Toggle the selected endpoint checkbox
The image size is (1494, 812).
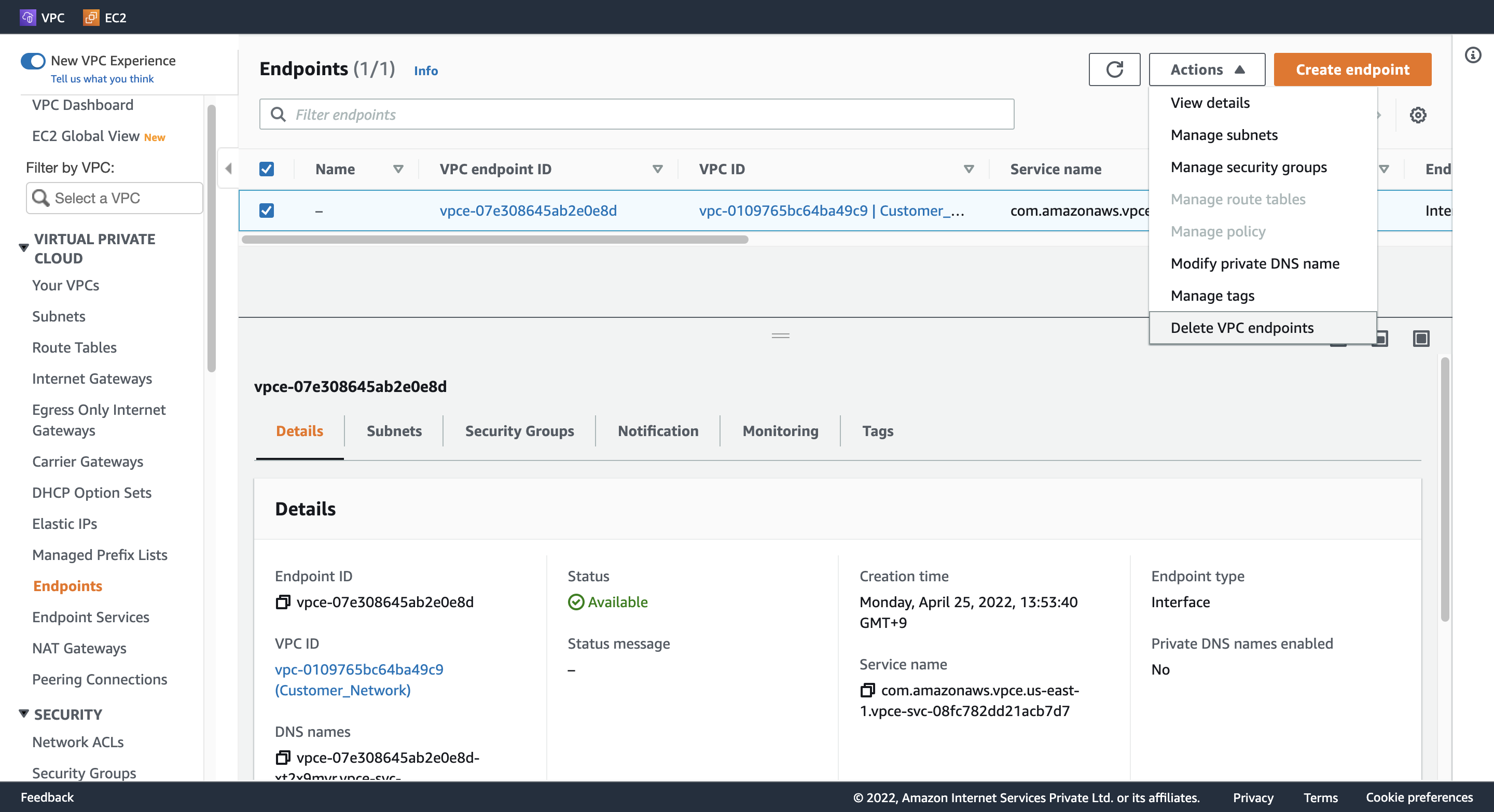coord(267,210)
